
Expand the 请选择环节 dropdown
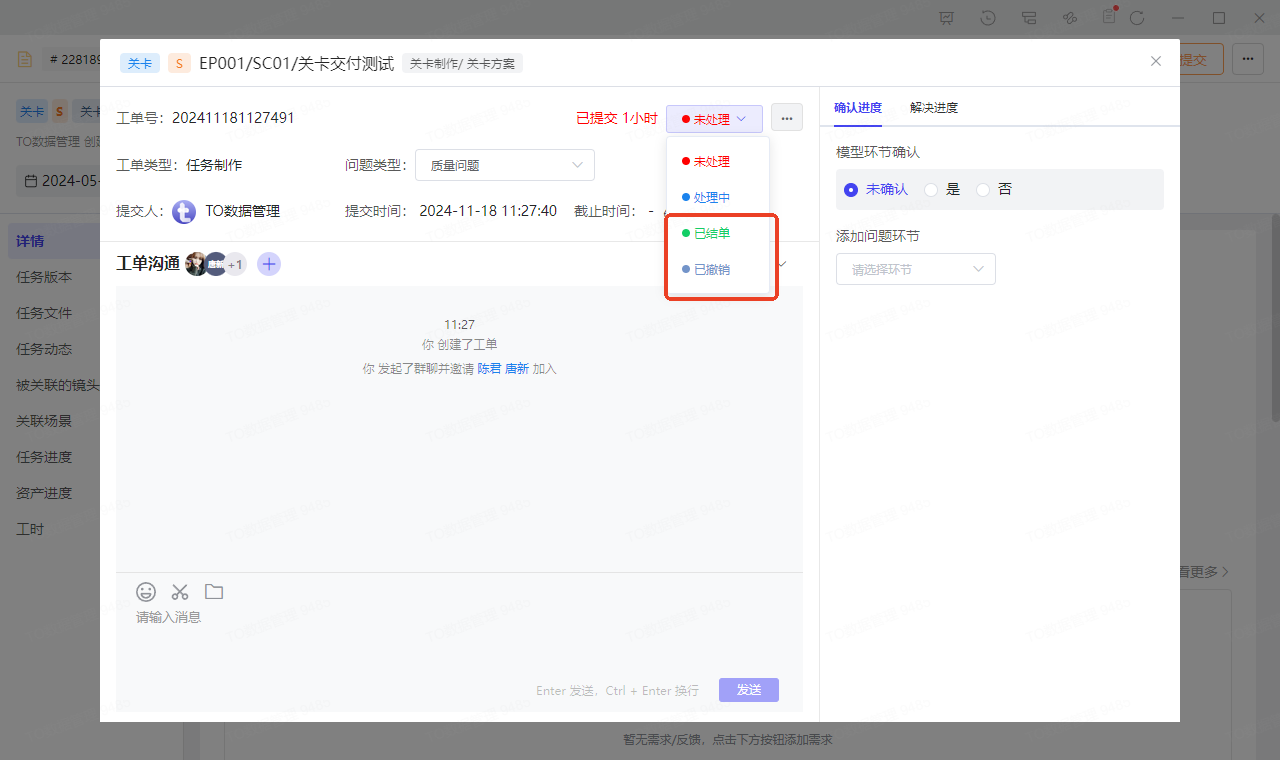pos(915,269)
